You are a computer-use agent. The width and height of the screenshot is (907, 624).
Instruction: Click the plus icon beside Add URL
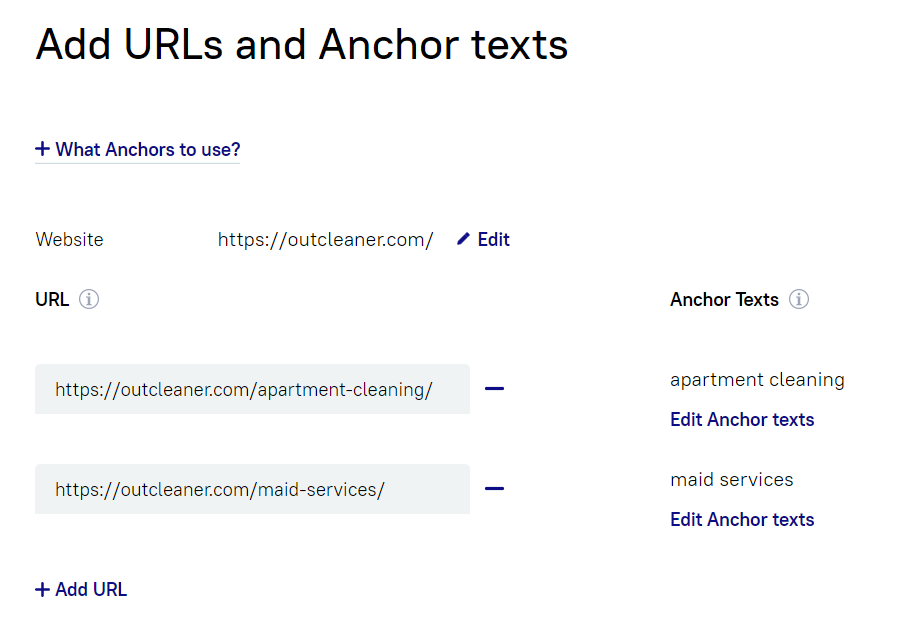point(42,589)
